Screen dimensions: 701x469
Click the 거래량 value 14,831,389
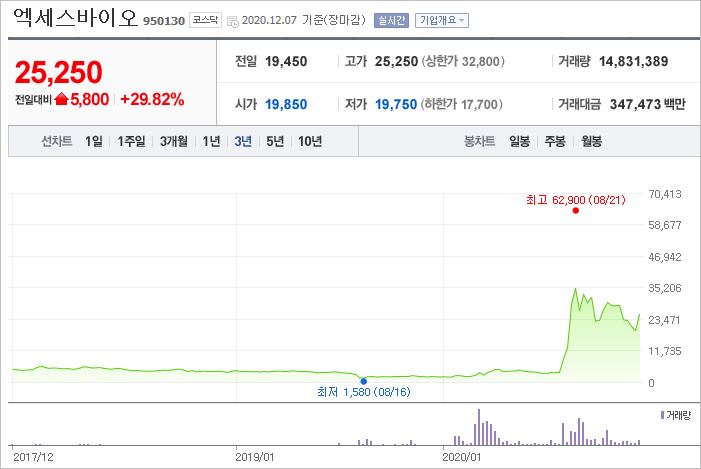pos(633,61)
